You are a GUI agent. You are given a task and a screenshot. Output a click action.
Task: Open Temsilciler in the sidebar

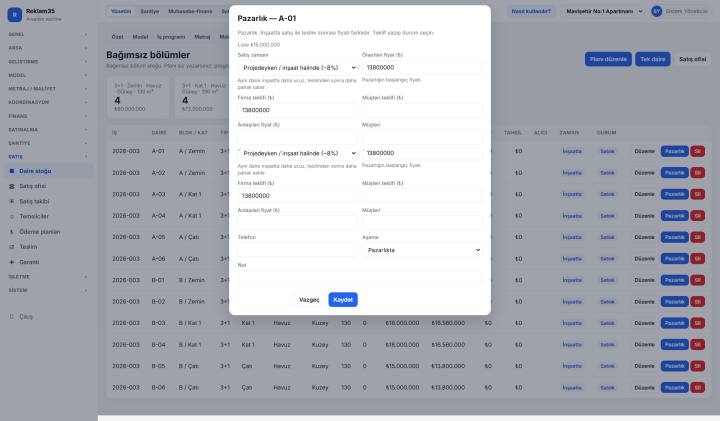tap(34, 216)
